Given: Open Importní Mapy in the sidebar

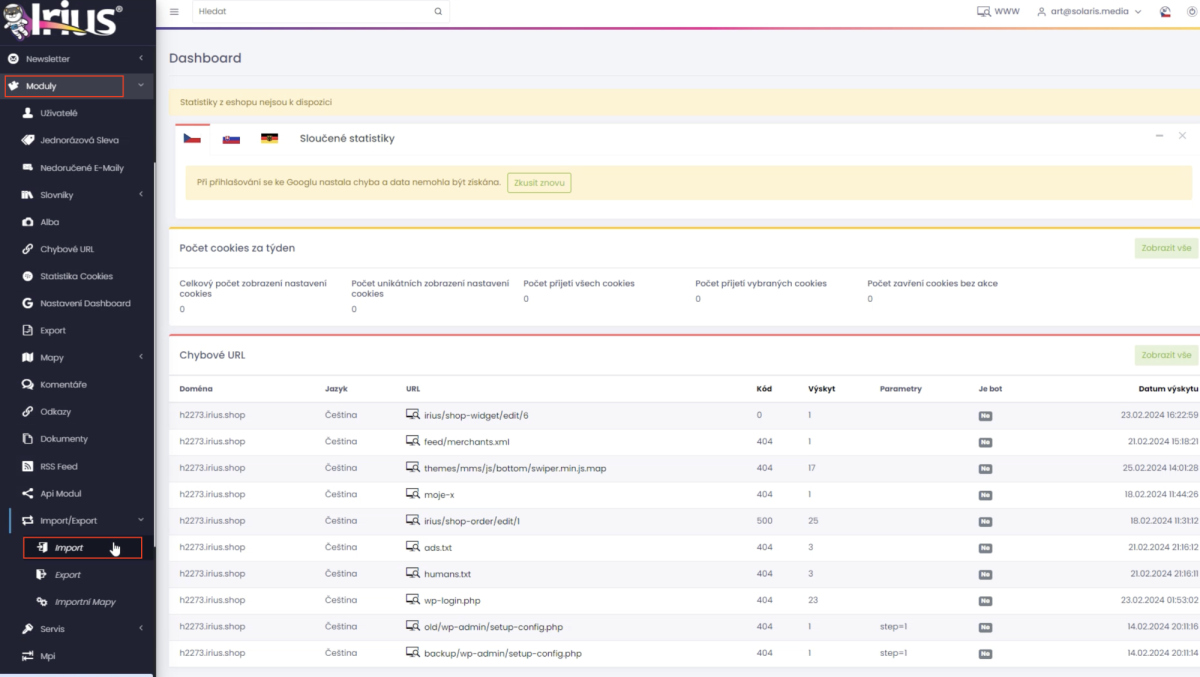Looking at the screenshot, I should coord(85,602).
